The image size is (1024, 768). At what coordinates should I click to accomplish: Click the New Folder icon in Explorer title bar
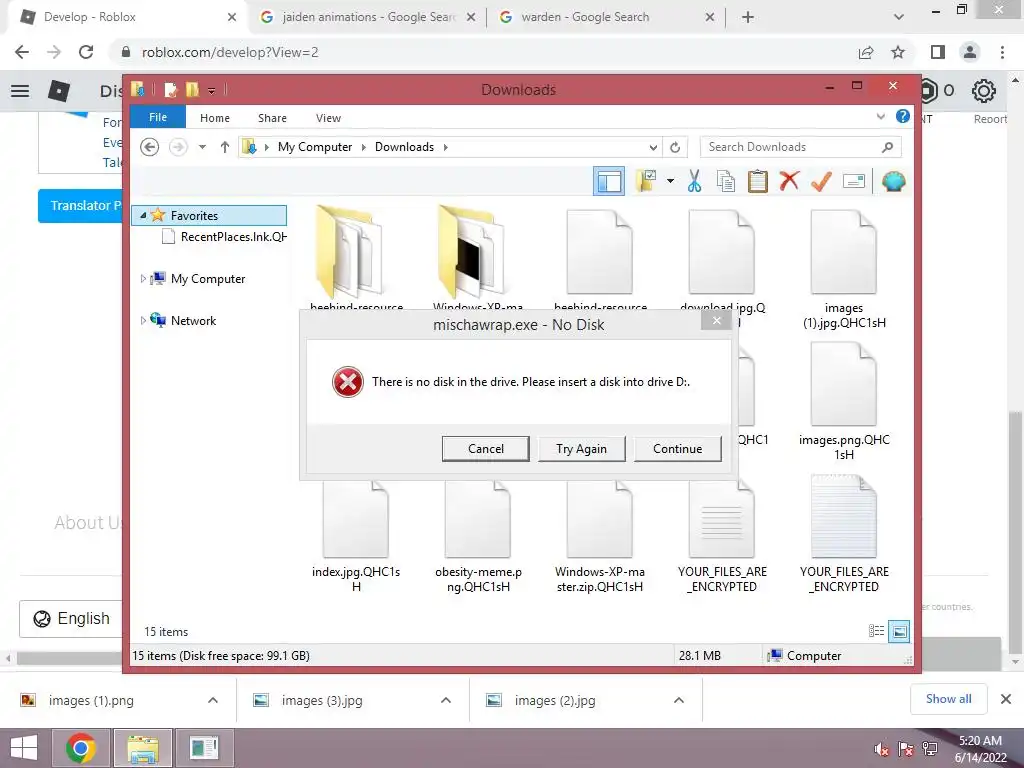(192, 89)
